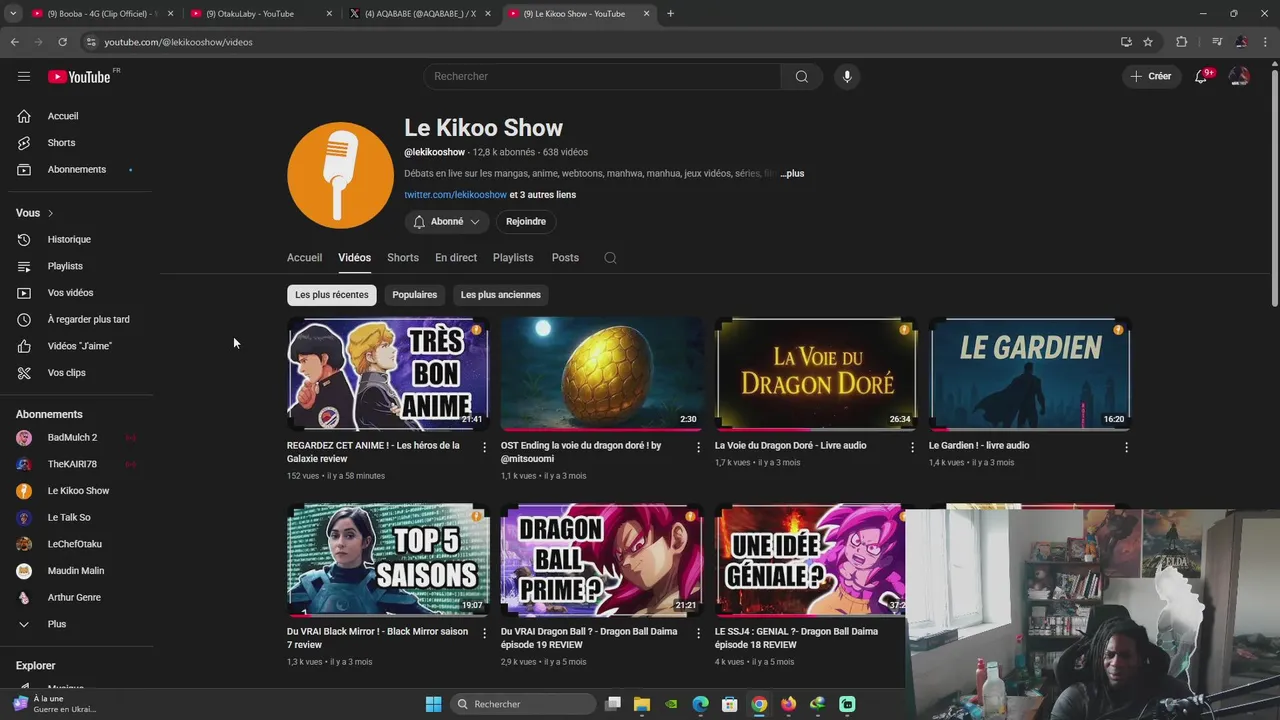Open Chrome extensions puzzle icon

coord(1181,42)
